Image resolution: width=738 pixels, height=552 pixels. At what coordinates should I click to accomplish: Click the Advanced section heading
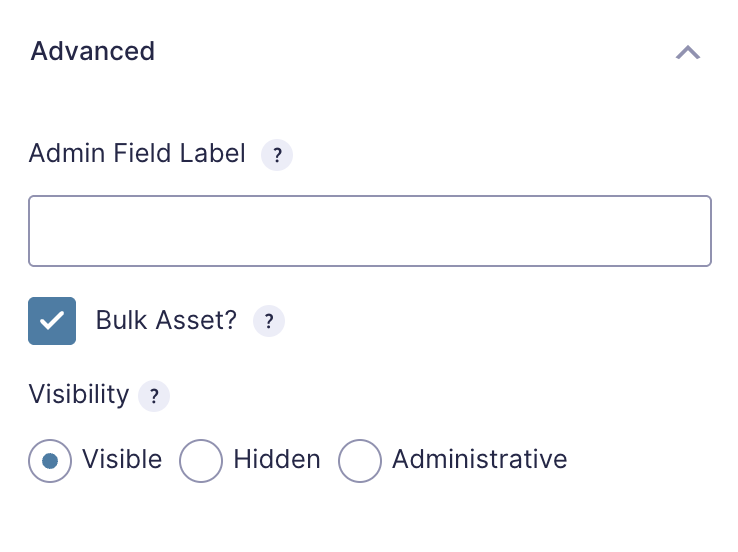(x=93, y=51)
